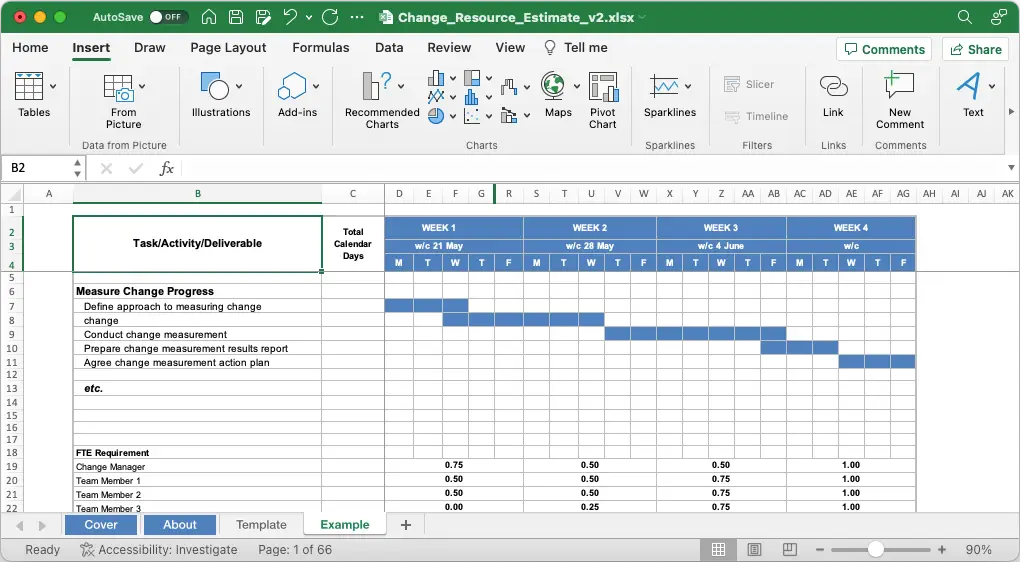Image resolution: width=1020 pixels, height=562 pixels.
Task: Click the Maps globe icon
Action: tap(553, 86)
